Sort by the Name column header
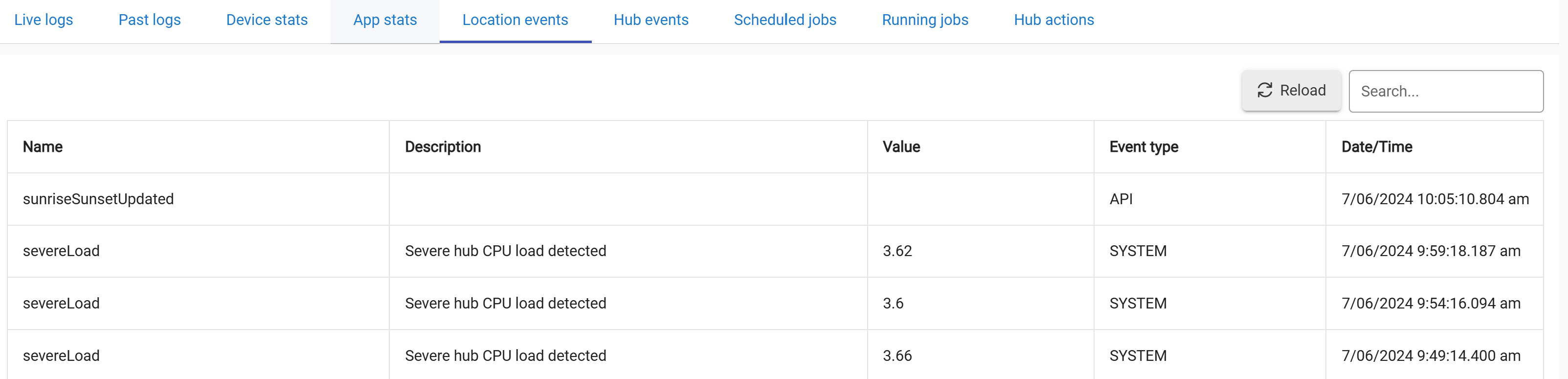Image resolution: width=1568 pixels, height=379 pixels. [43, 147]
